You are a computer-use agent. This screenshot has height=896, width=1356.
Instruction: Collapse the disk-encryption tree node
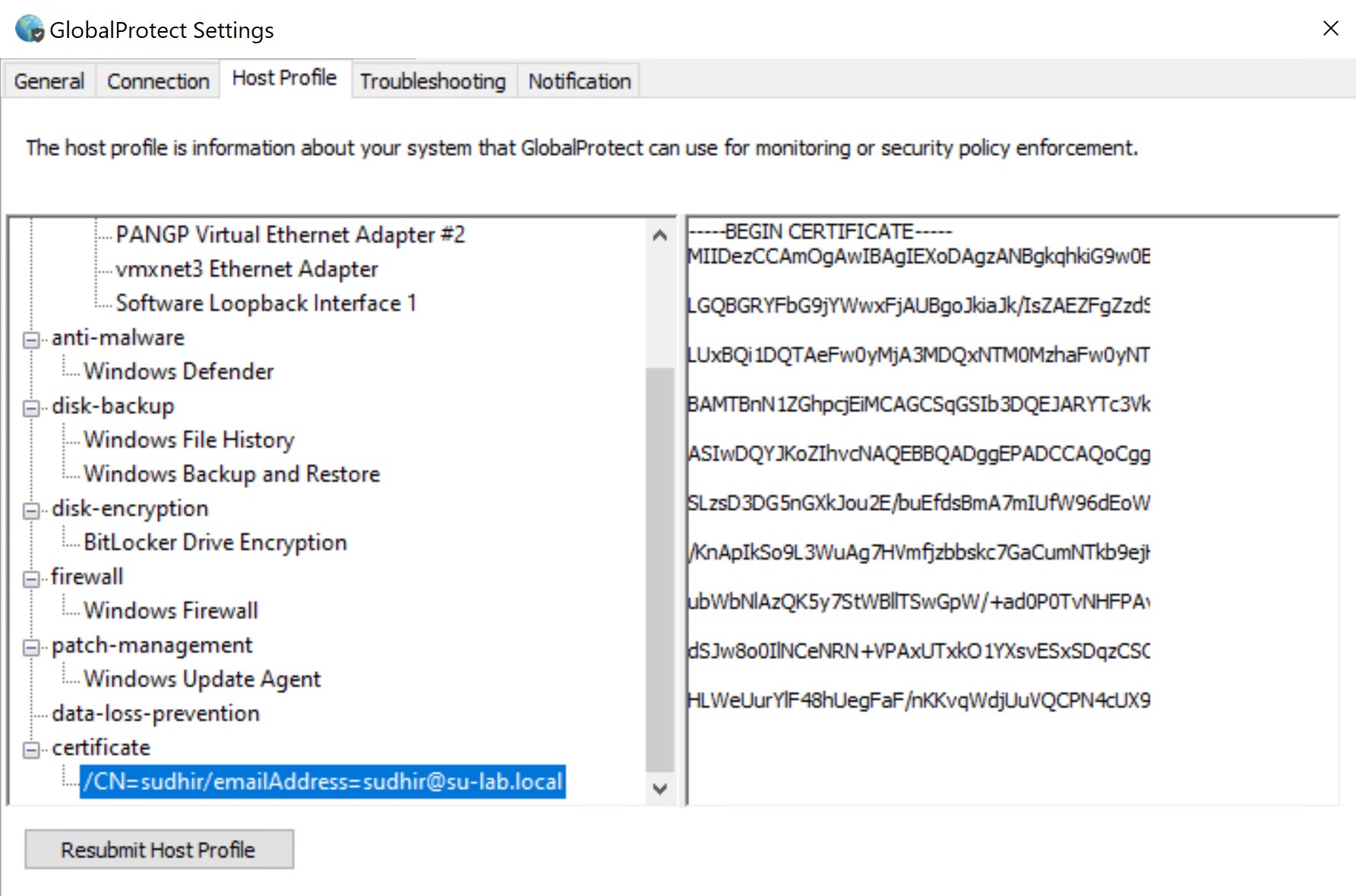(x=30, y=510)
